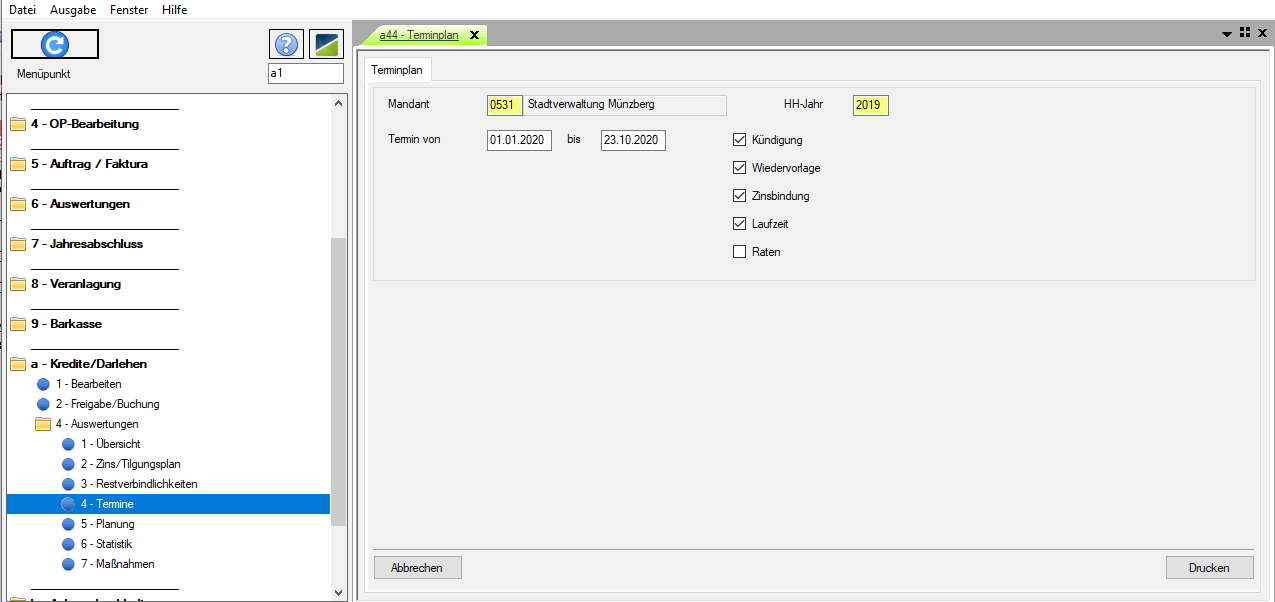Open the Ausgabe menu

coord(73,10)
